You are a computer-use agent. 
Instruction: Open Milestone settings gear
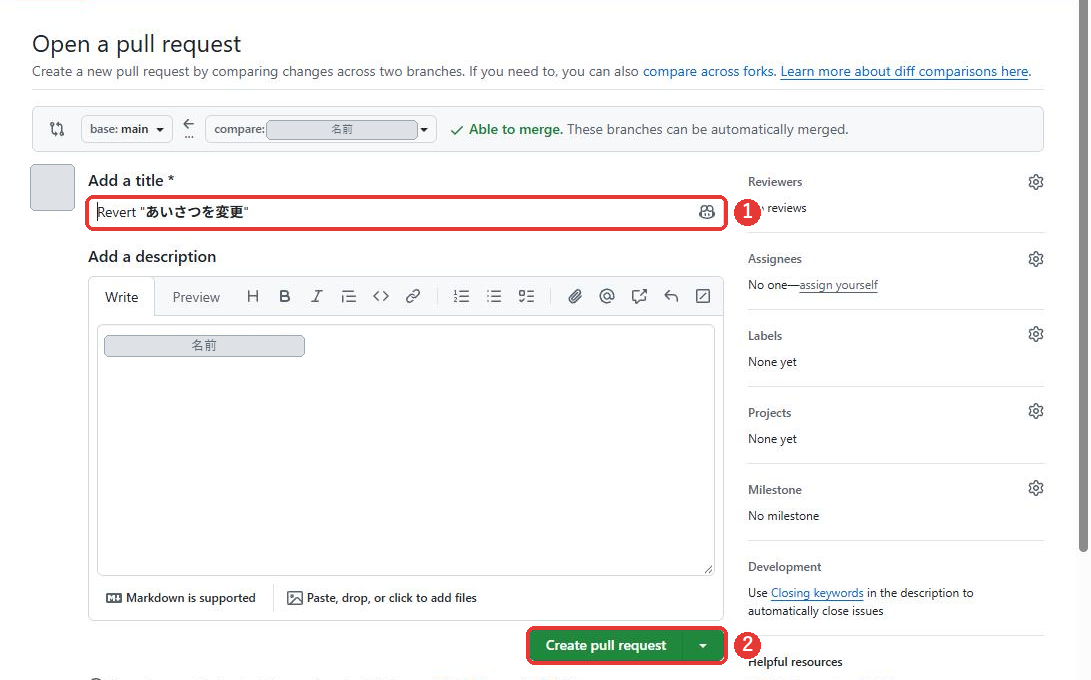(x=1036, y=488)
